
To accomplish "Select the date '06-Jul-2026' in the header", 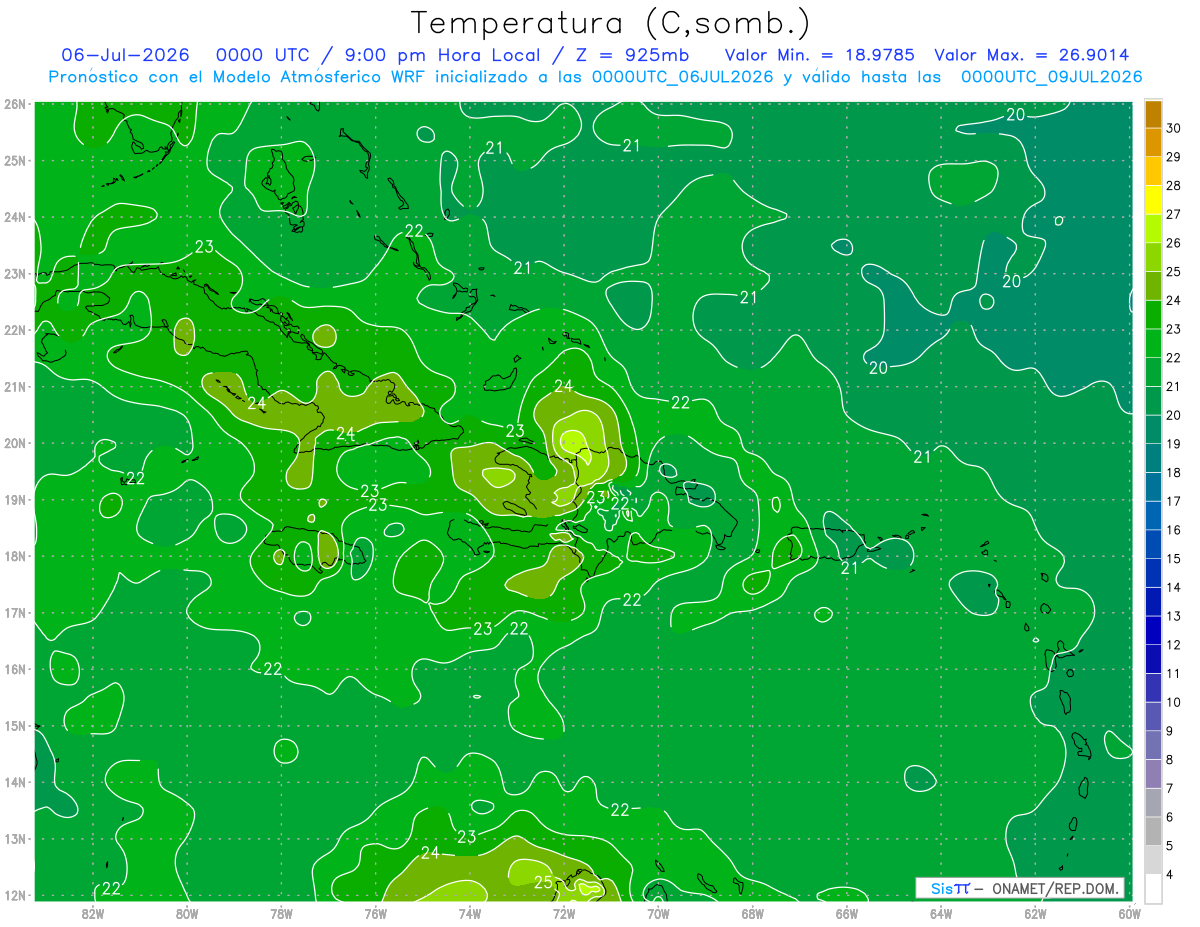I will [x=127, y=55].
